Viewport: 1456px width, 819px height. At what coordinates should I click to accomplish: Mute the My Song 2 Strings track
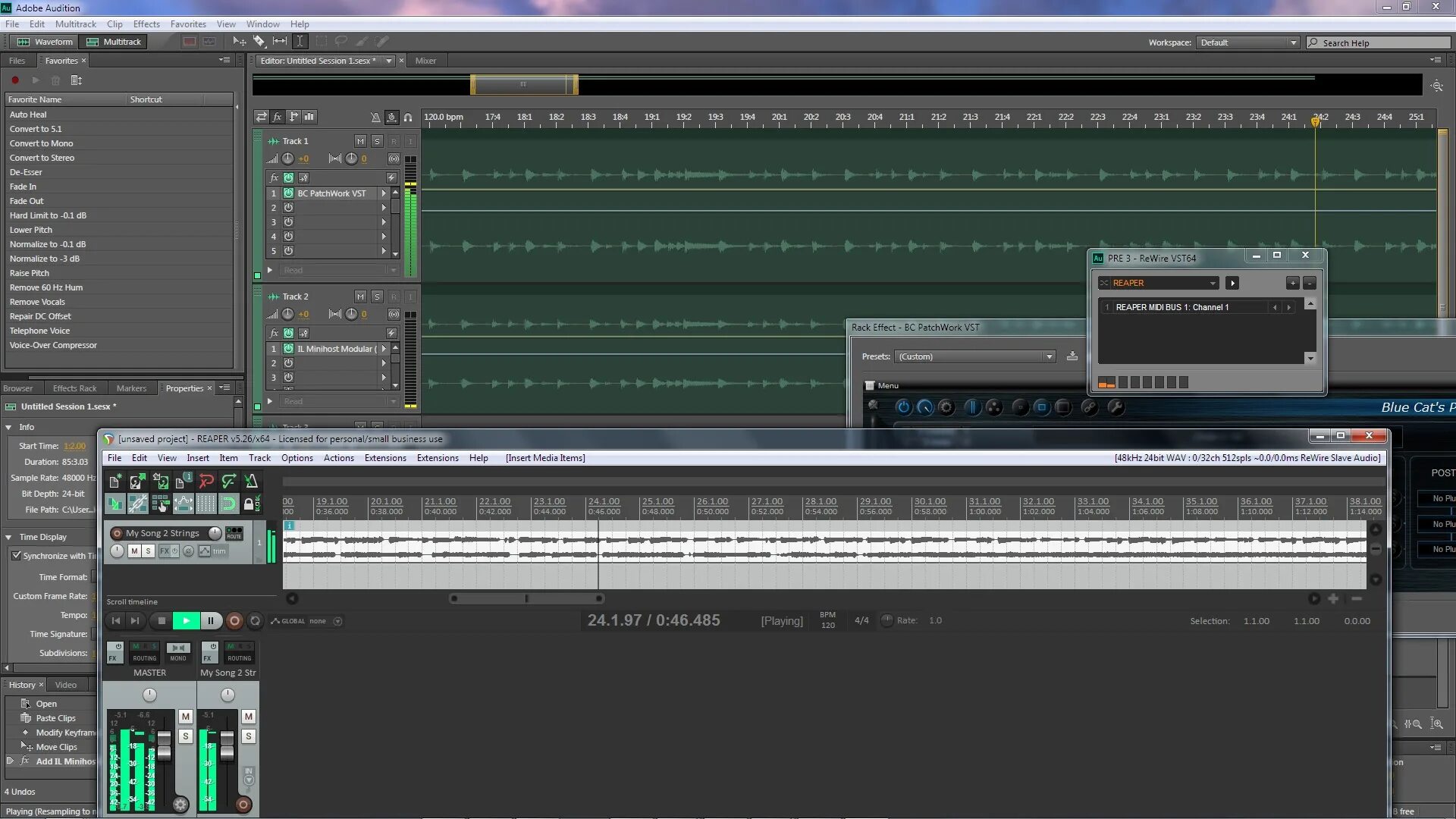coord(134,551)
